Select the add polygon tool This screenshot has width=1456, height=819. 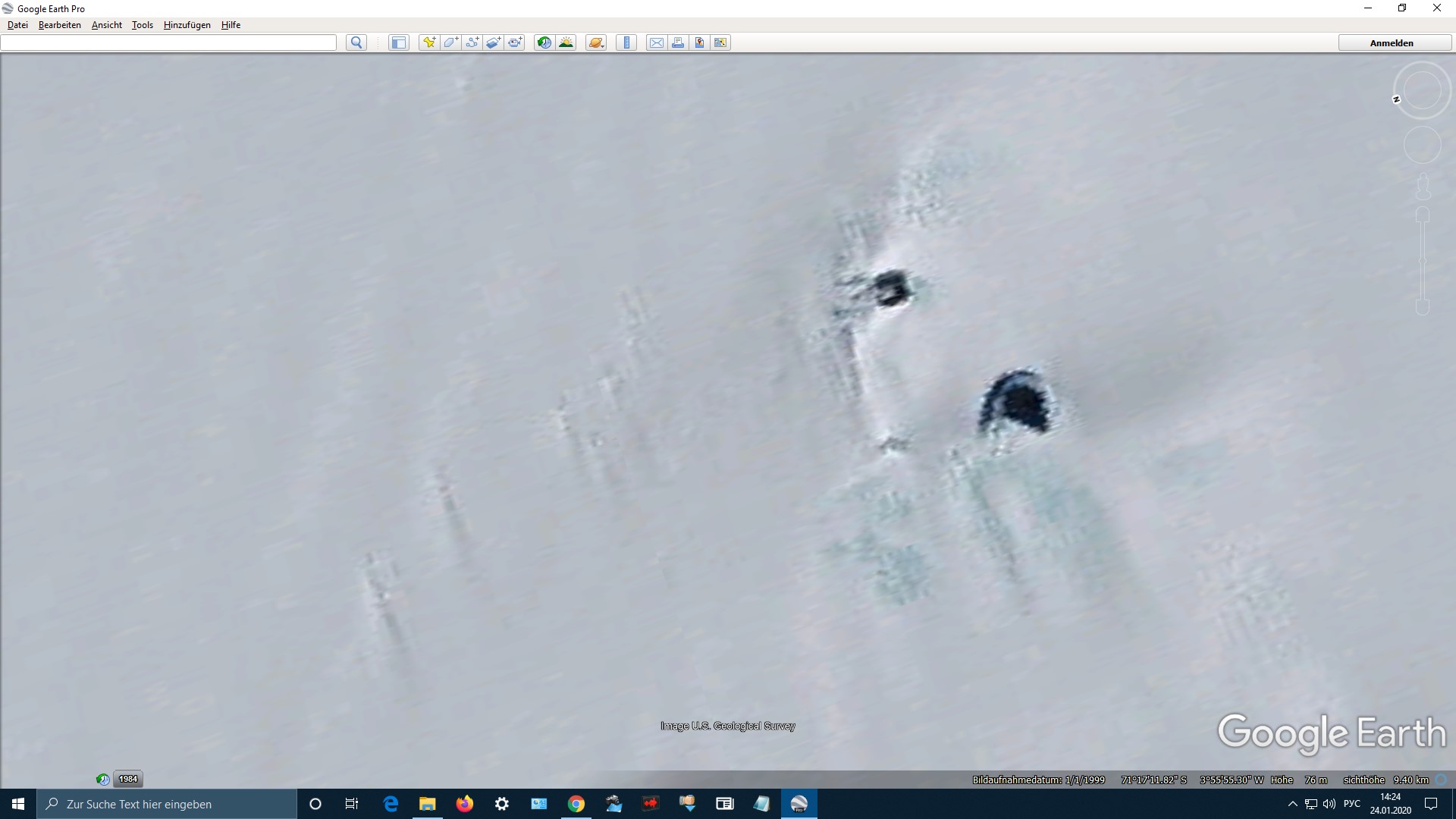(x=450, y=42)
